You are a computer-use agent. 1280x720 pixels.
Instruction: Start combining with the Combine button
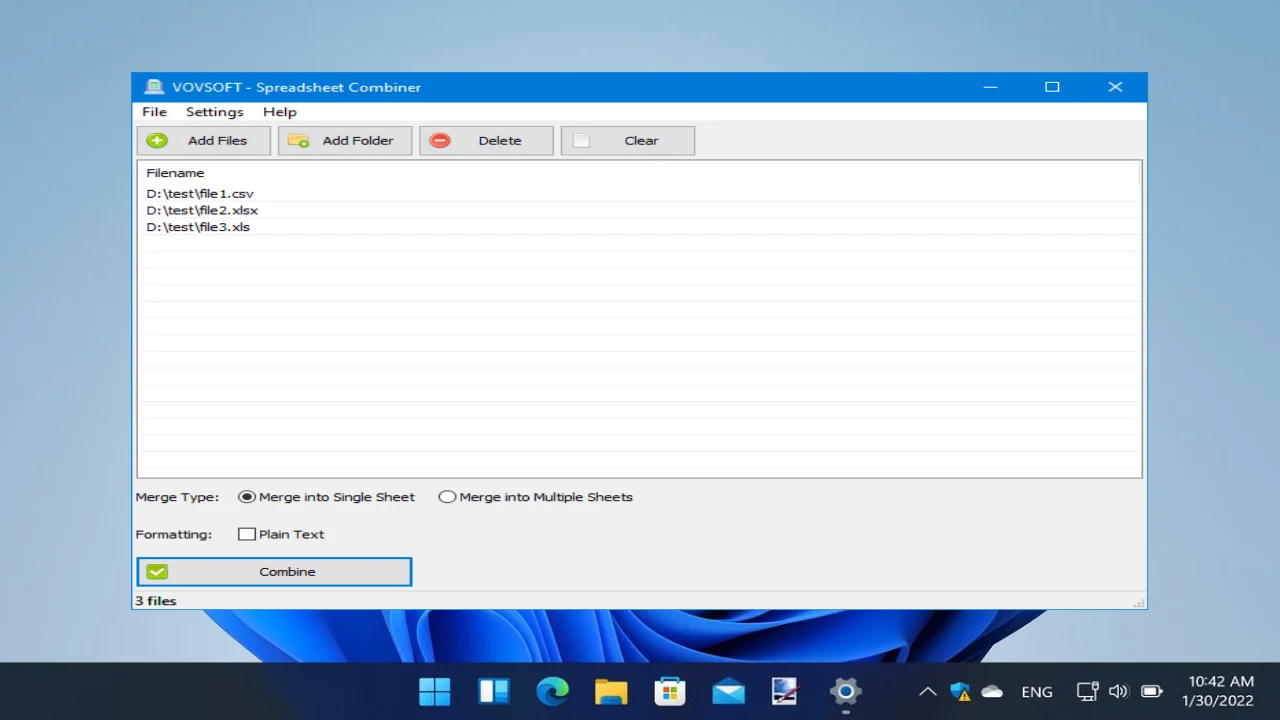[274, 572]
